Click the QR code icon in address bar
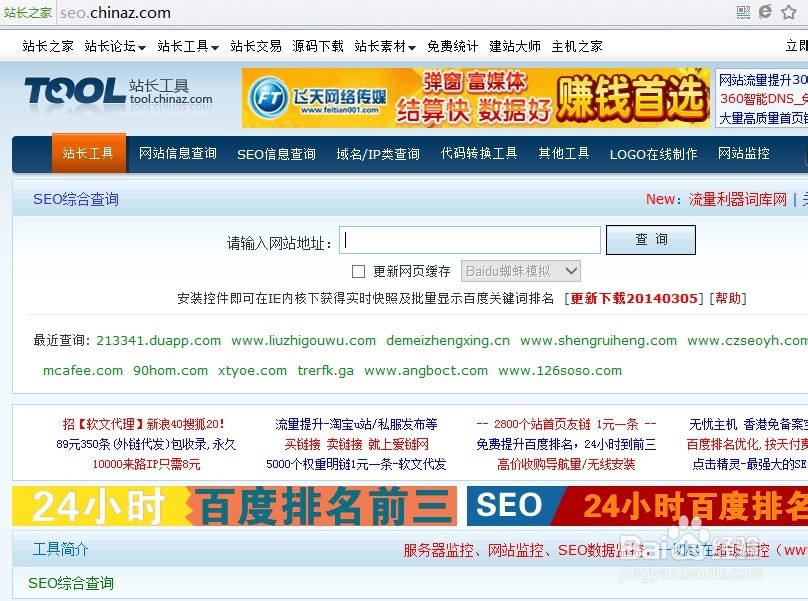808x601 pixels. 743,12
